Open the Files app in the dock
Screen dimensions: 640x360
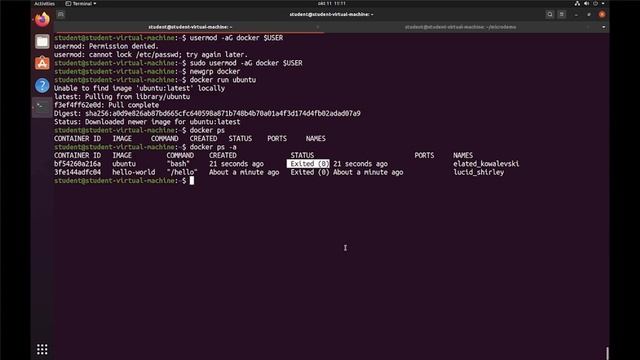(x=42, y=41)
